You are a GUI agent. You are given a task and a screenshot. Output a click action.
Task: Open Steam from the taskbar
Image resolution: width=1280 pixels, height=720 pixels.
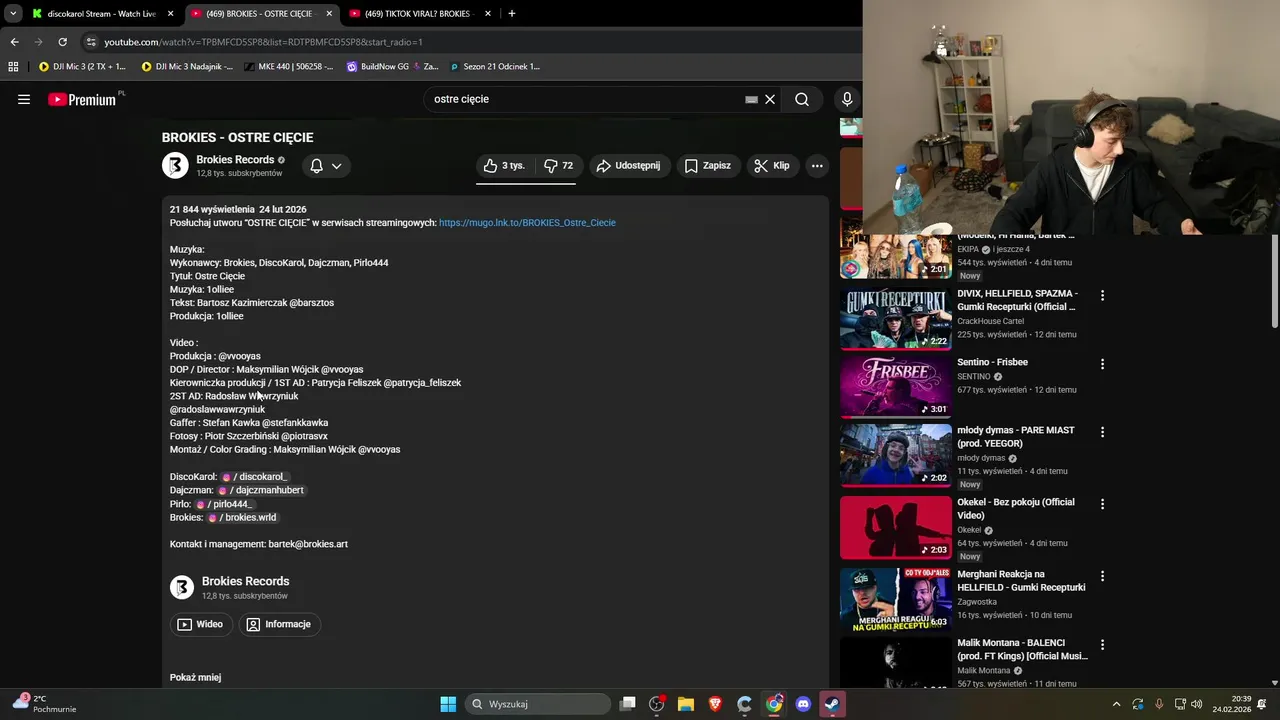point(832,704)
